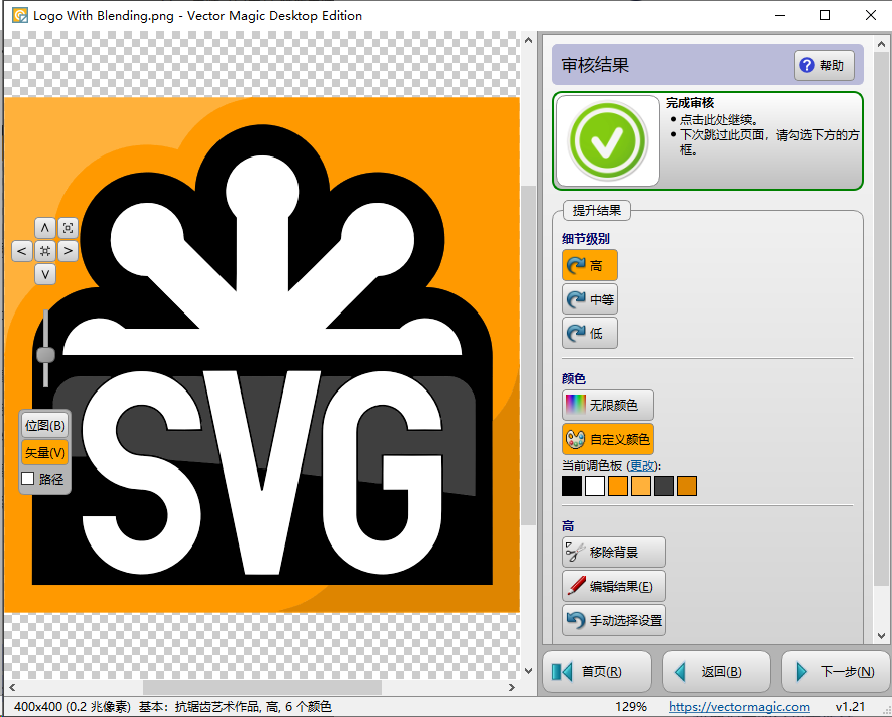Pick the dark gray palette swatch
892x717 pixels.
[663, 486]
